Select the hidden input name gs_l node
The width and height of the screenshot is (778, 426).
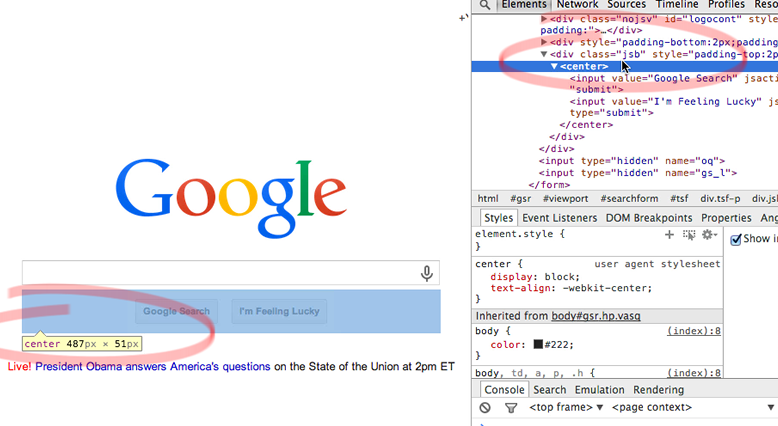638,173
